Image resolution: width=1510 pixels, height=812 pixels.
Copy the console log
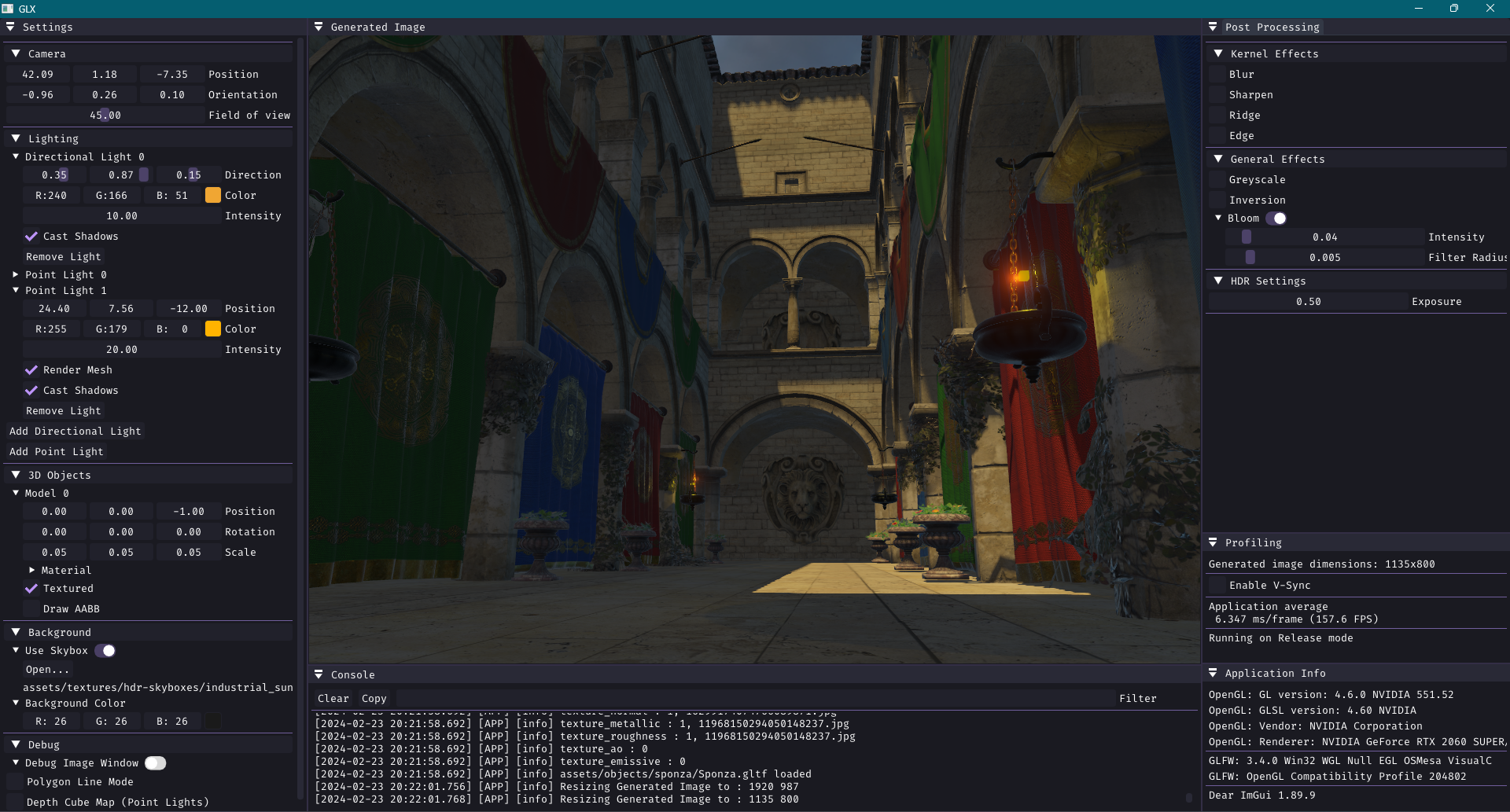(374, 698)
